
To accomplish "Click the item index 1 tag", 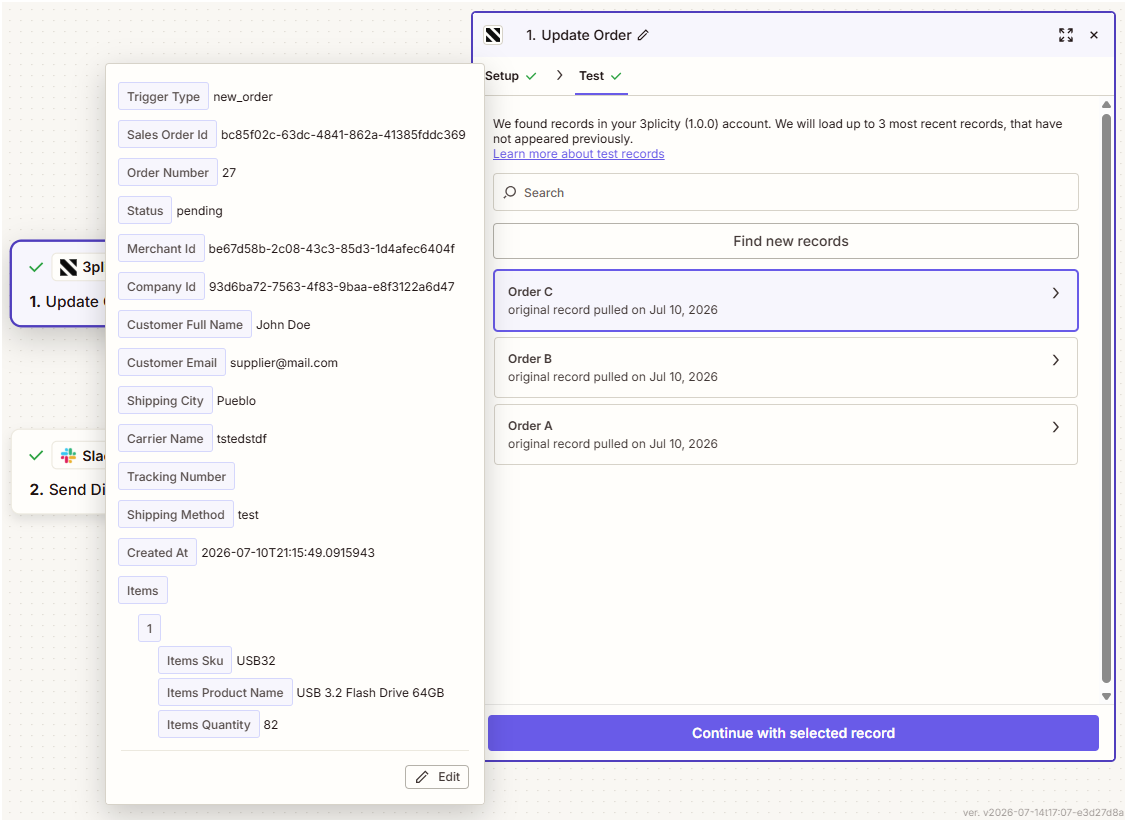I will point(150,629).
